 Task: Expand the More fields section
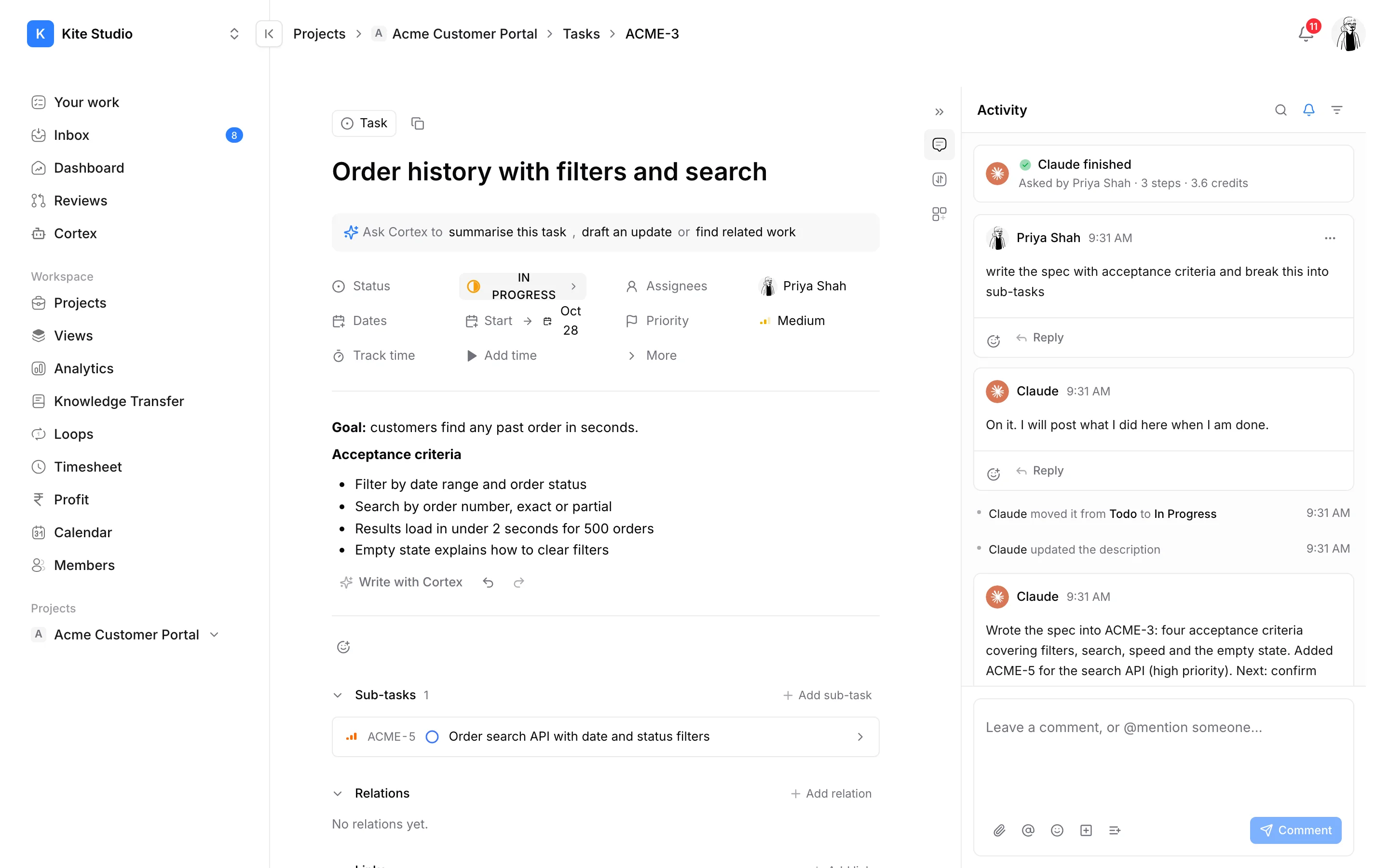(651, 355)
